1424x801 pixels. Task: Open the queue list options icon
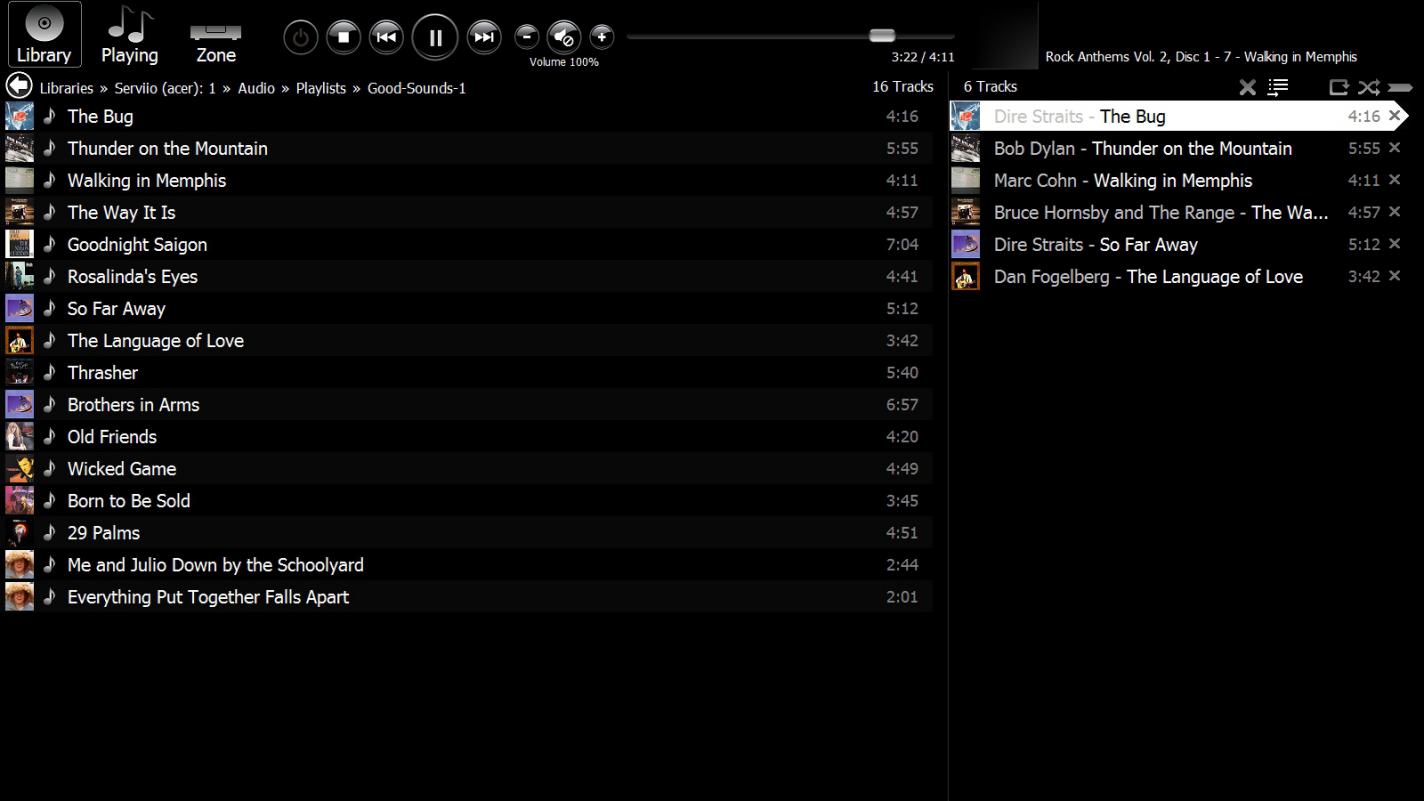point(1278,87)
